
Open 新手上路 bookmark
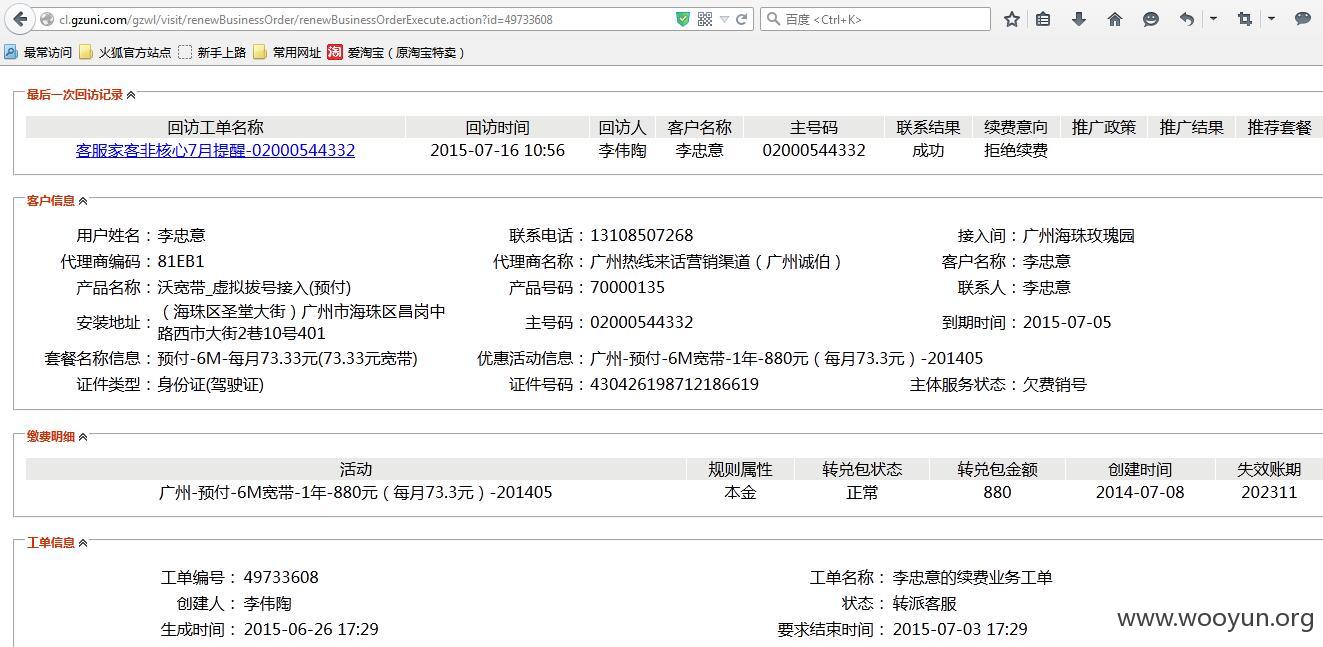coord(212,52)
